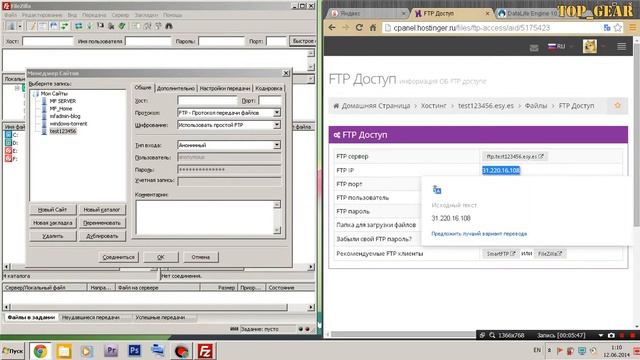Open the Chrome menu hamburger icon
The image size is (640, 360).
[x=632, y=28]
